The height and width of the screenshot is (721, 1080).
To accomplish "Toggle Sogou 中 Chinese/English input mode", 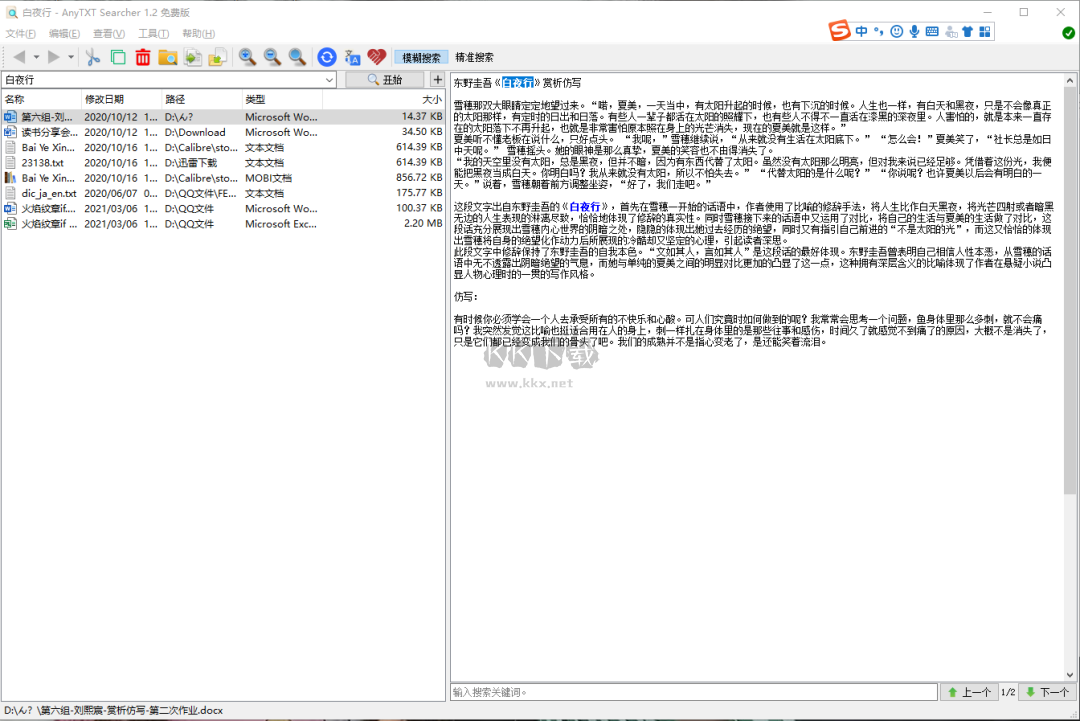I will pyautogui.click(x=861, y=32).
